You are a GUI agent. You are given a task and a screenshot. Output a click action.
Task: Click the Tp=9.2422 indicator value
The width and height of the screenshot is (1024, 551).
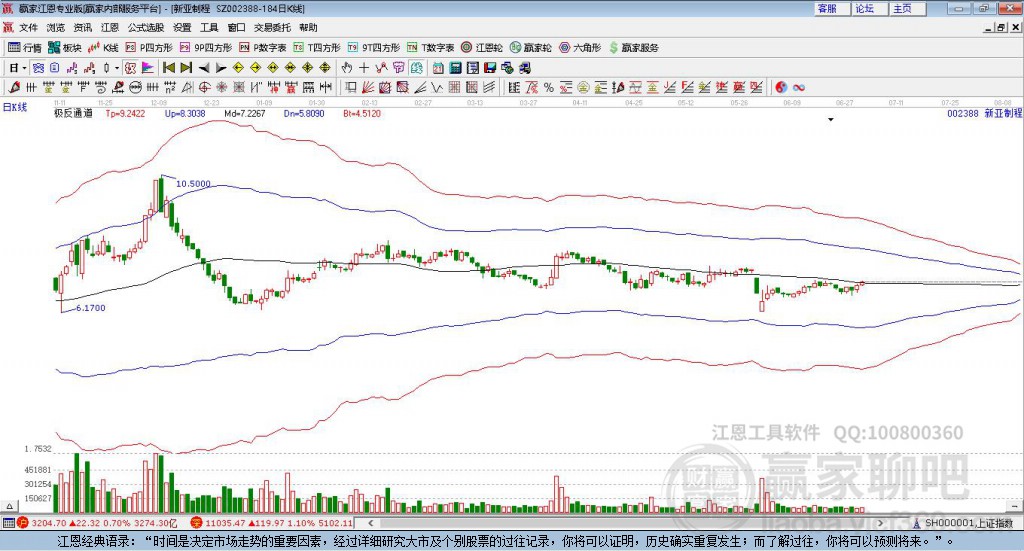[x=125, y=114]
